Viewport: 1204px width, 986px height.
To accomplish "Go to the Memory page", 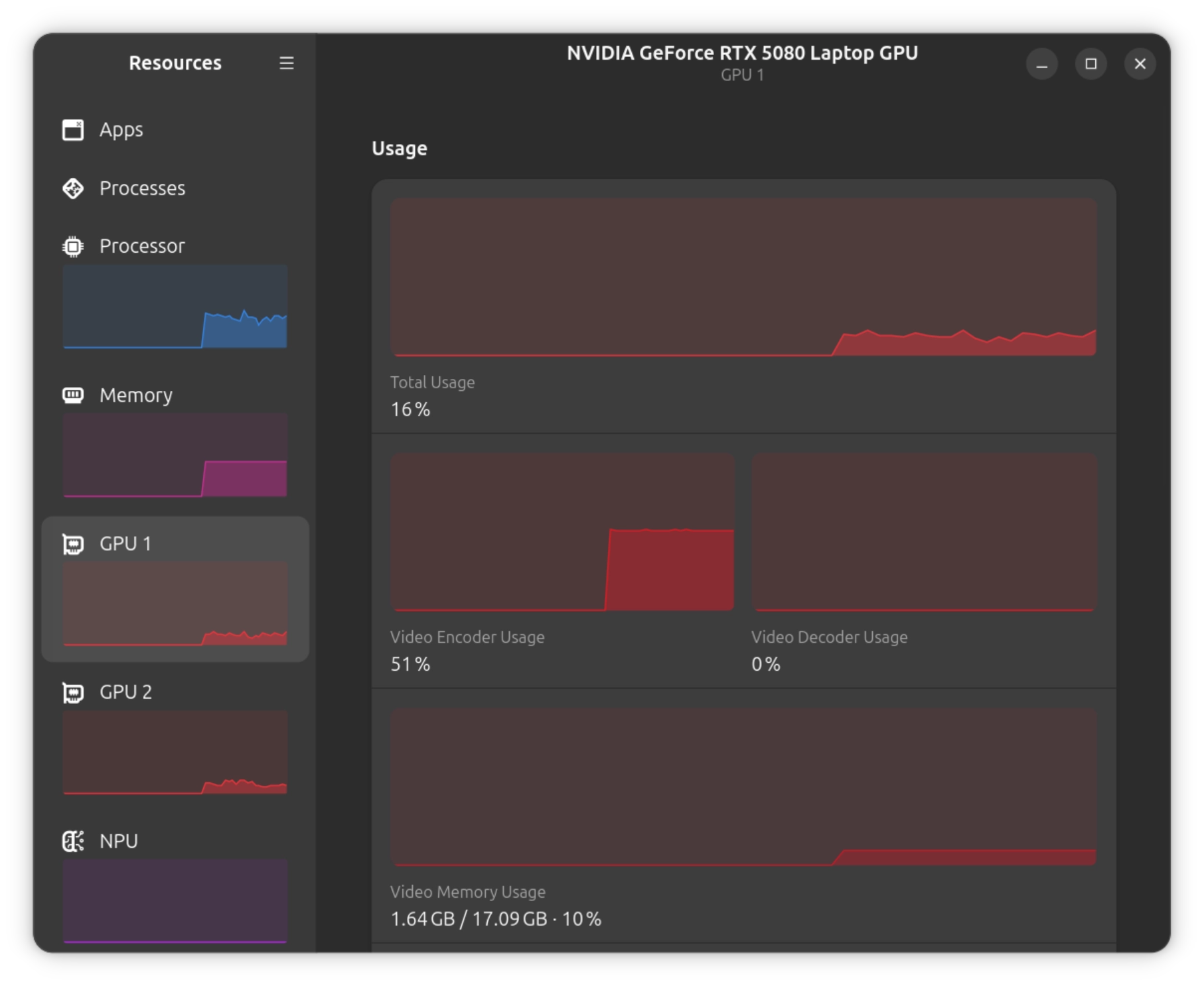I will [175, 441].
